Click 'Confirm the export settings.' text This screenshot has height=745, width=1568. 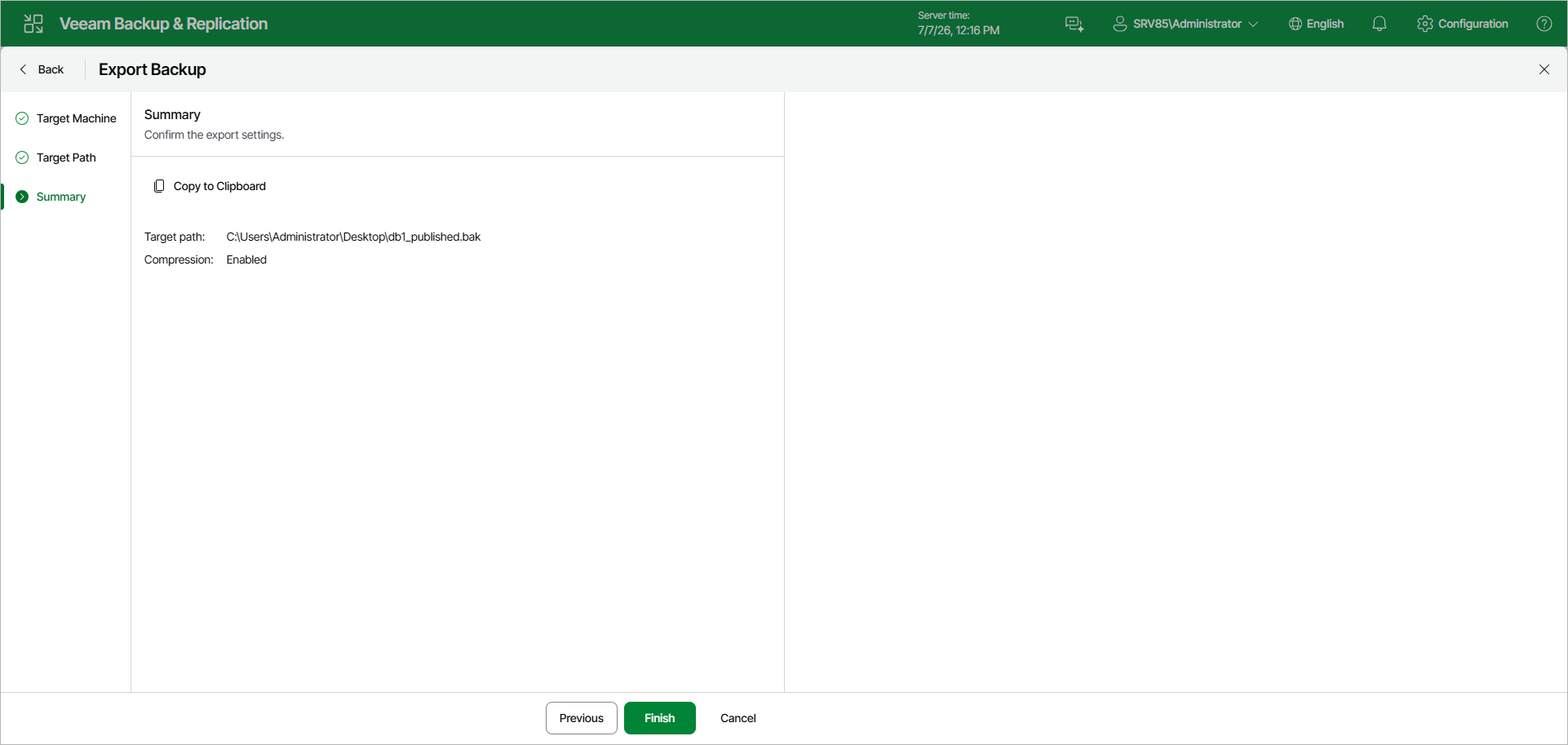(215, 135)
